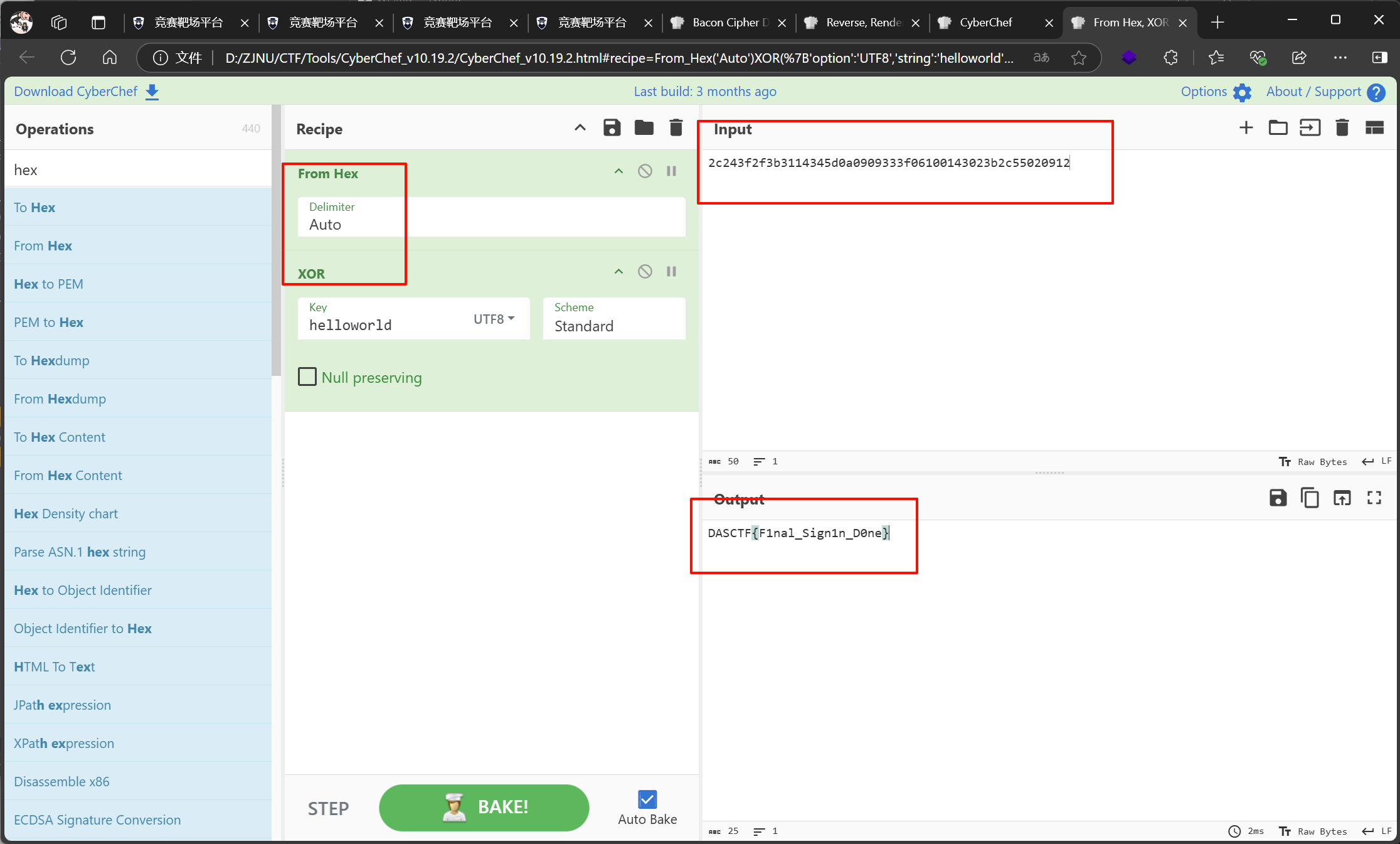Save output to file

click(x=1278, y=498)
